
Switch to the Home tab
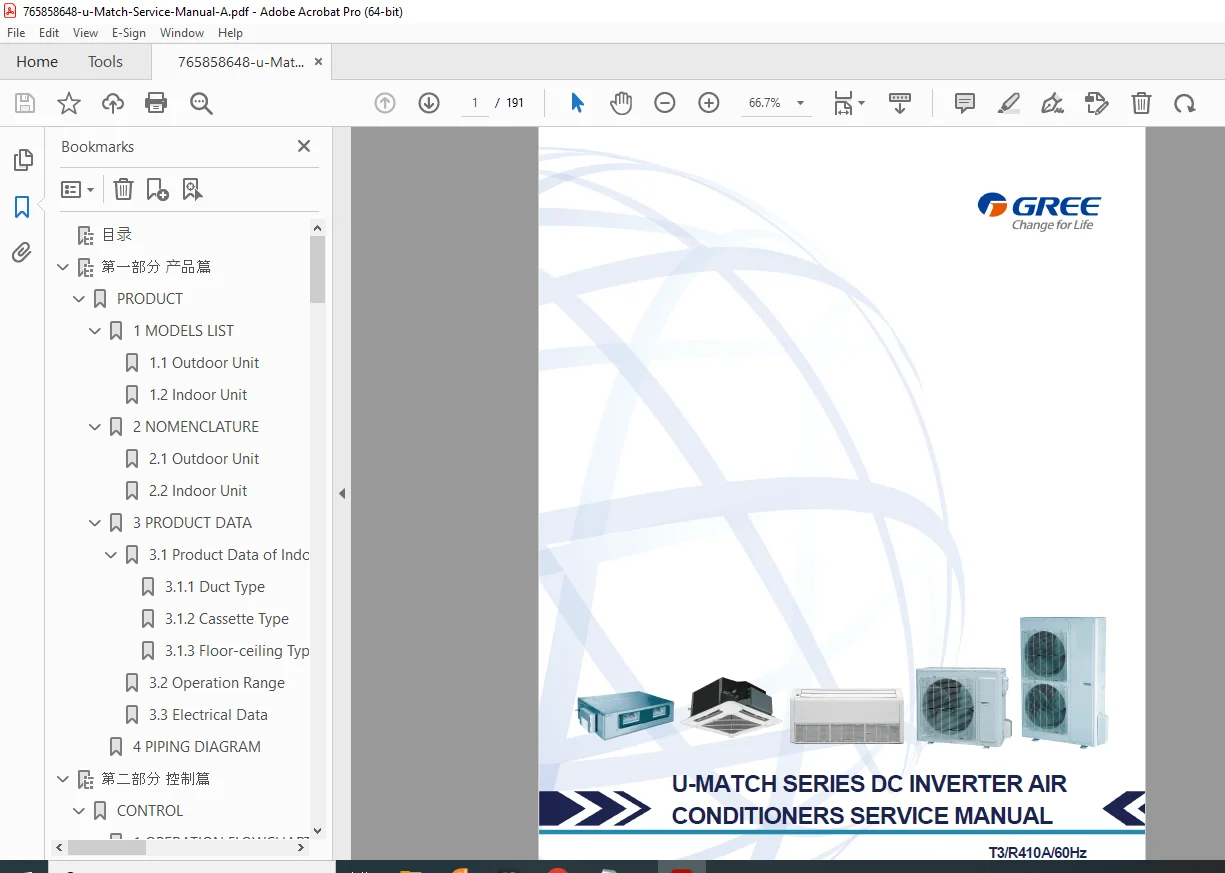37,62
